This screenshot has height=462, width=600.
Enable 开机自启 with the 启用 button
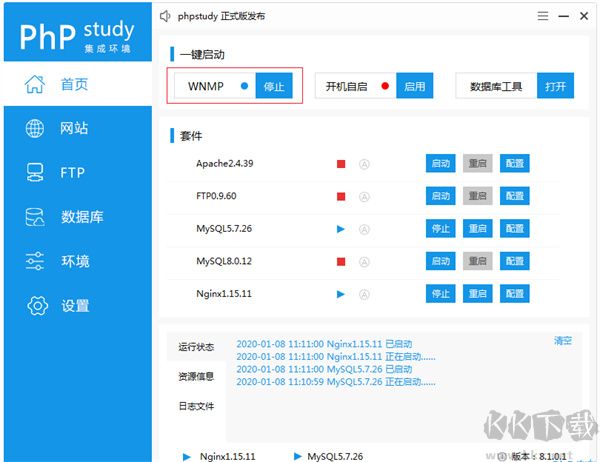tap(415, 86)
